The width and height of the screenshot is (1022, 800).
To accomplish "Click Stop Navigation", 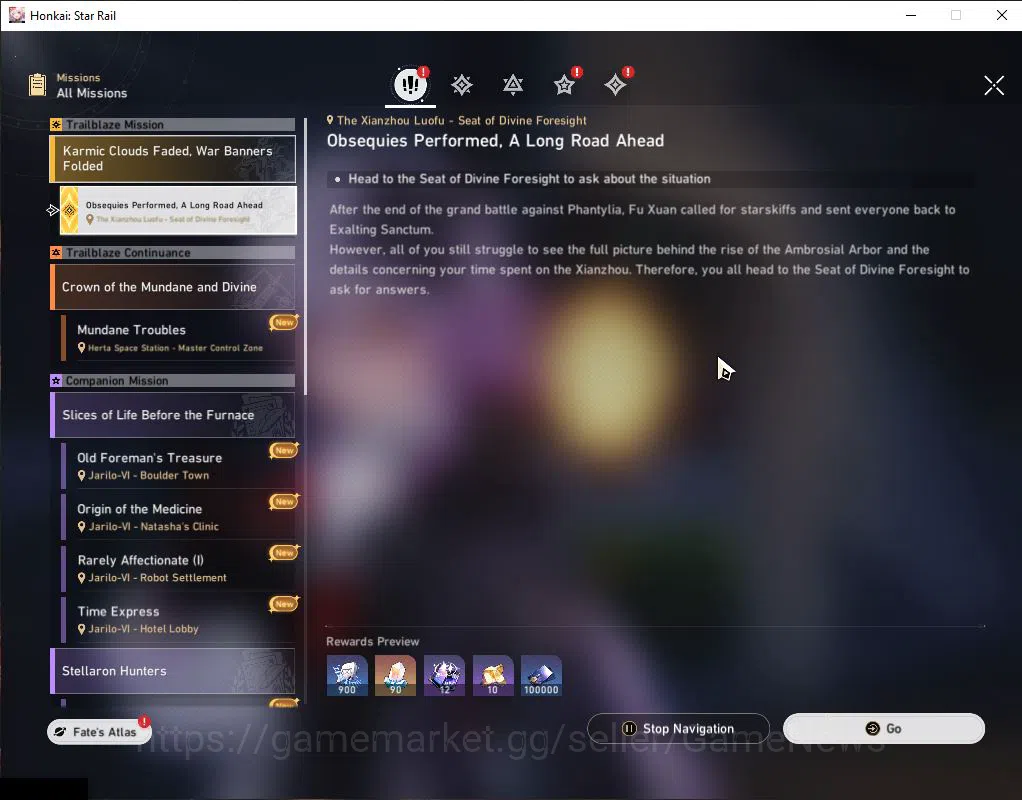I will pos(679,728).
